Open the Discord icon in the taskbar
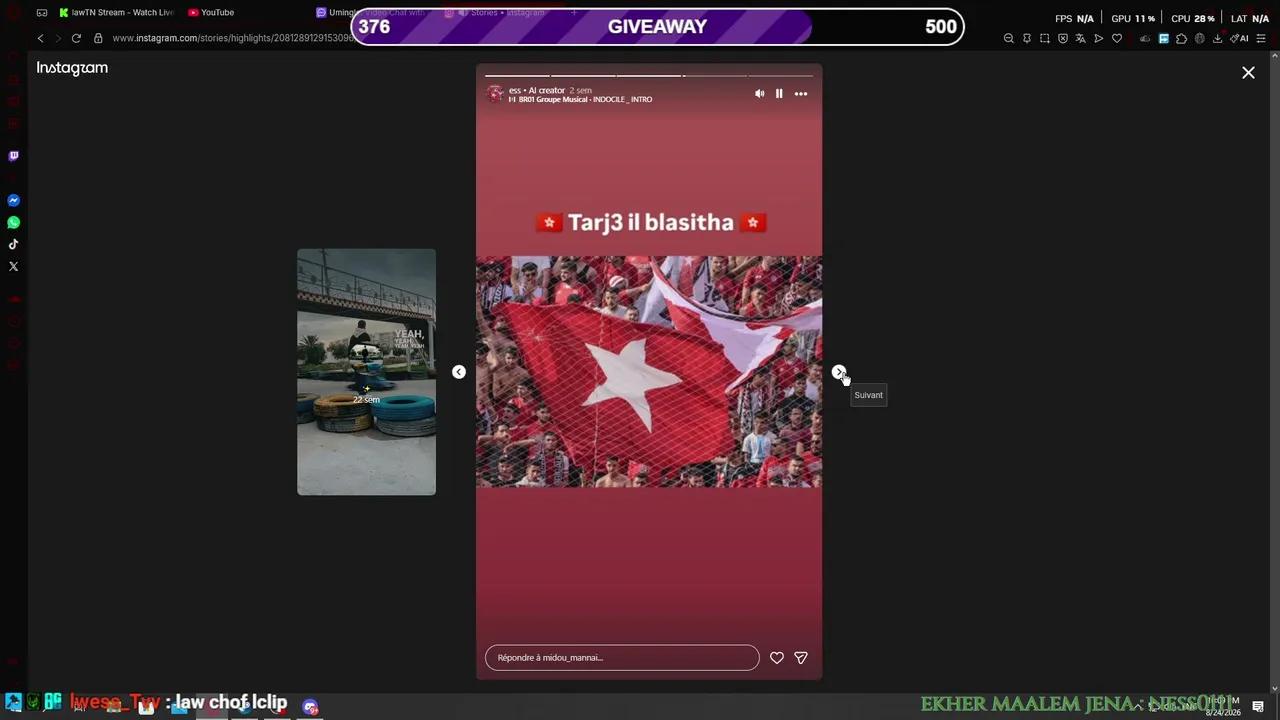The height and width of the screenshot is (720, 1280). click(310, 707)
